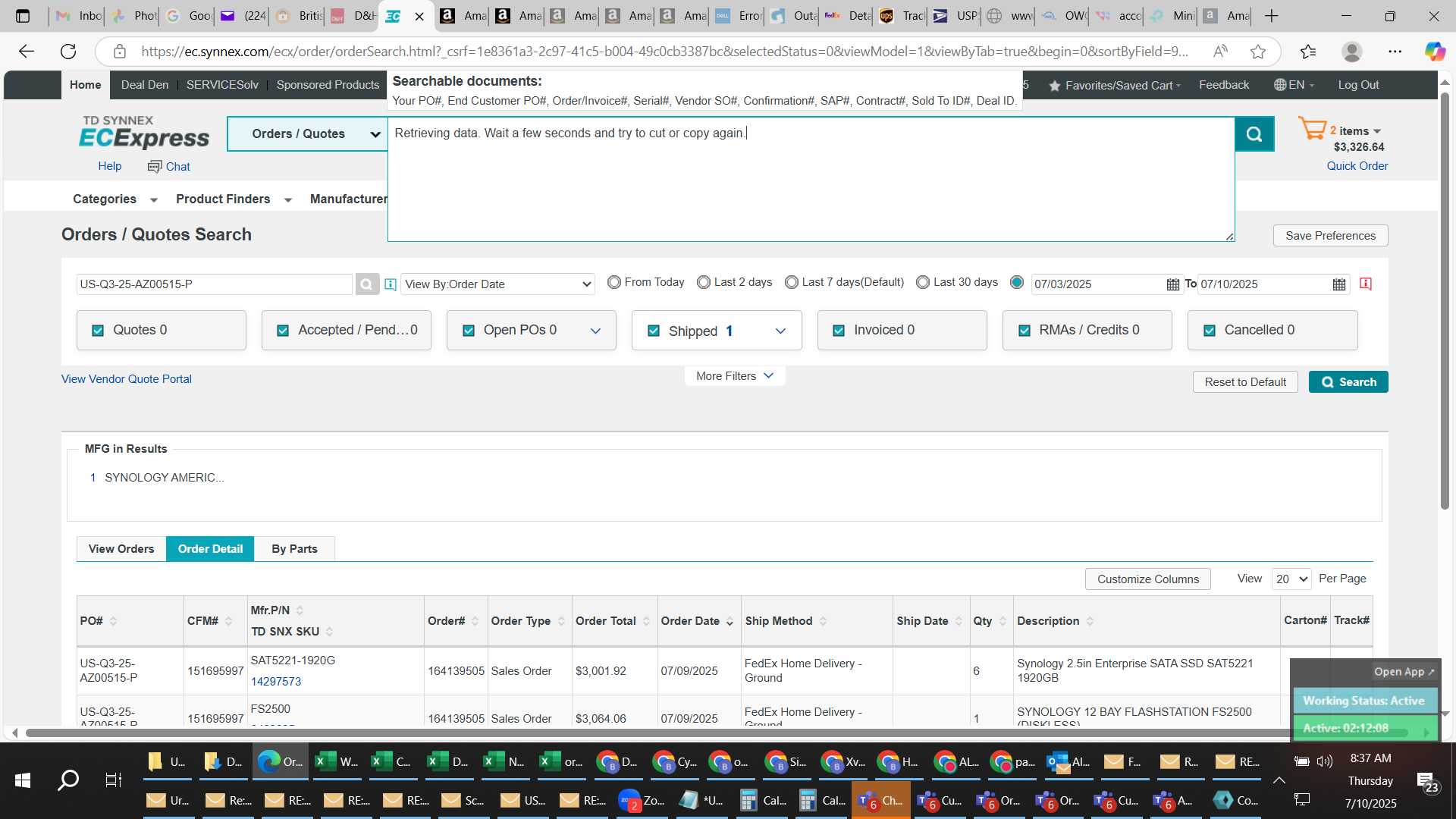Click the blue info icon by PO field
1456x819 pixels.
tap(390, 284)
